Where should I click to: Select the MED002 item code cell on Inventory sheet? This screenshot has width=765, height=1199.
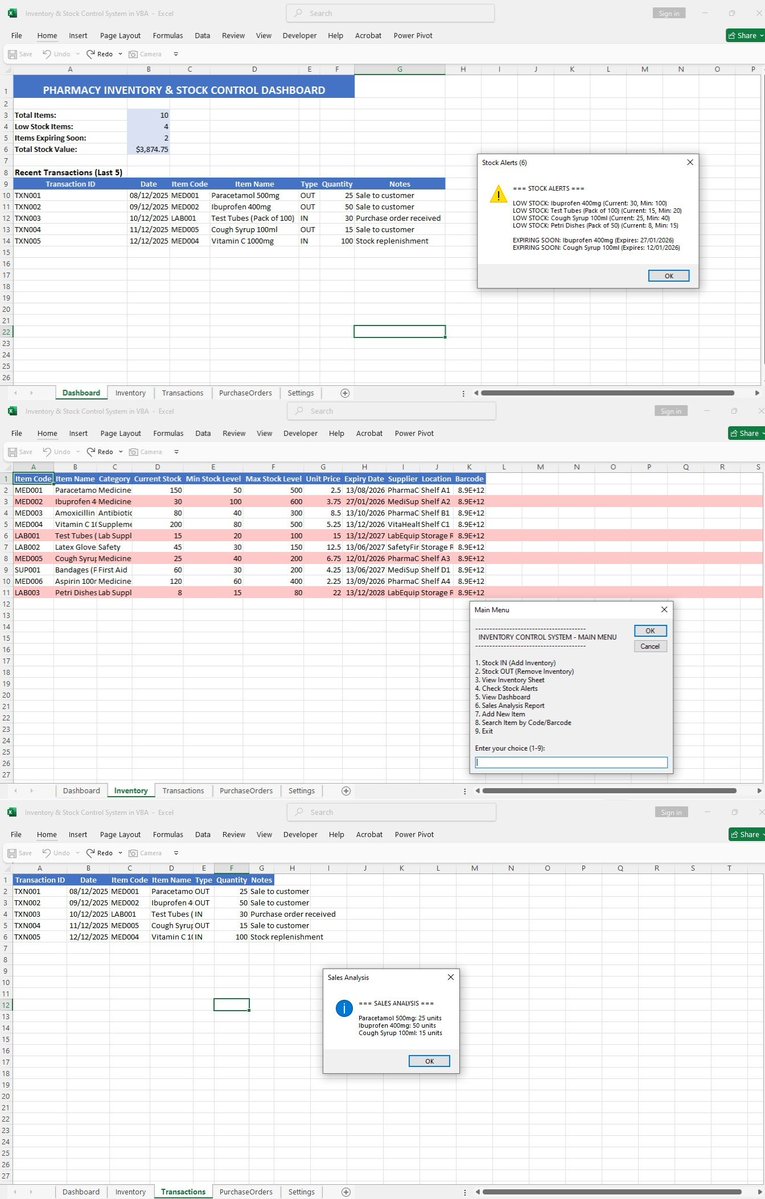click(x=32, y=502)
